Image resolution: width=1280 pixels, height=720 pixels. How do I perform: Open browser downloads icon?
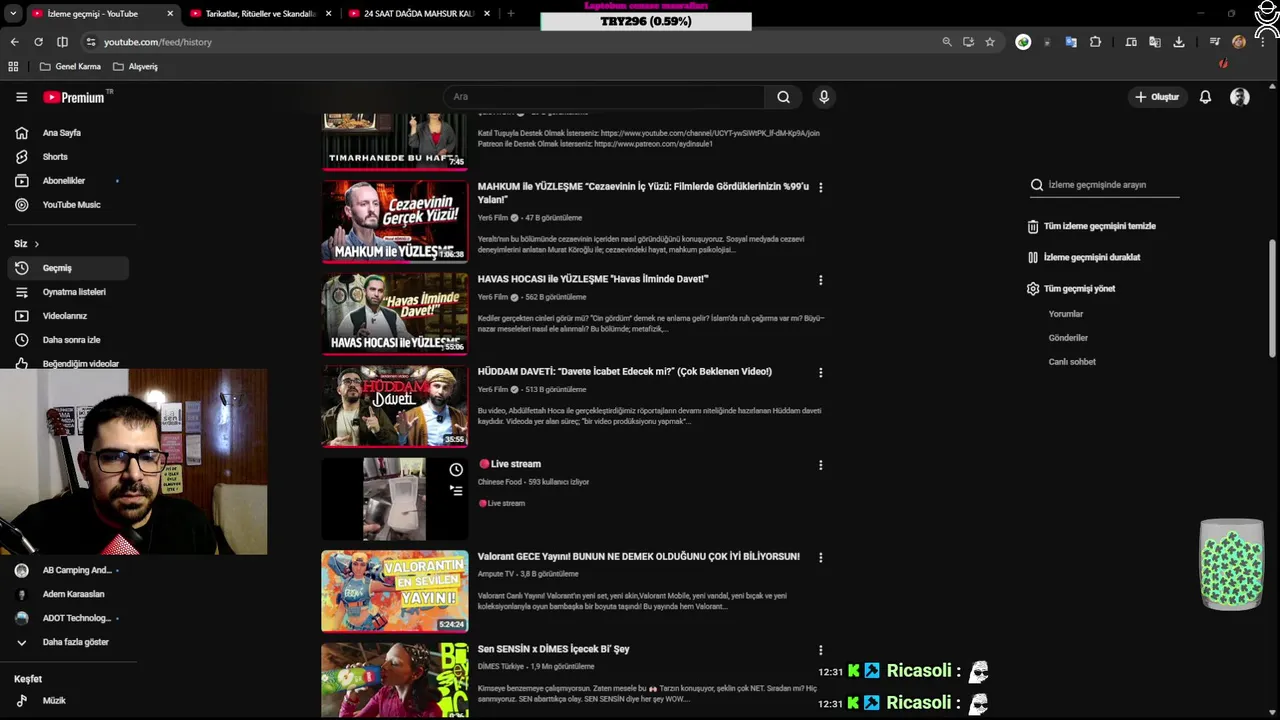[1179, 42]
